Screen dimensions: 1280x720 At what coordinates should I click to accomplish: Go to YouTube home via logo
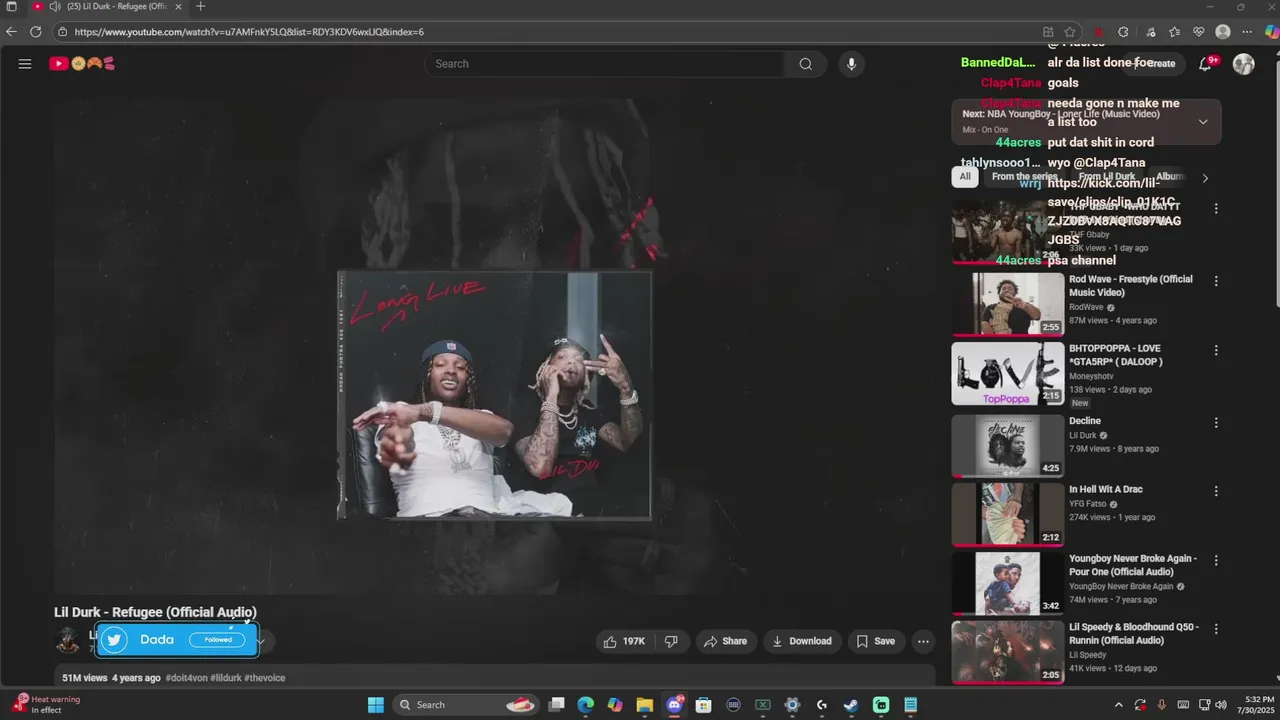click(82, 64)
